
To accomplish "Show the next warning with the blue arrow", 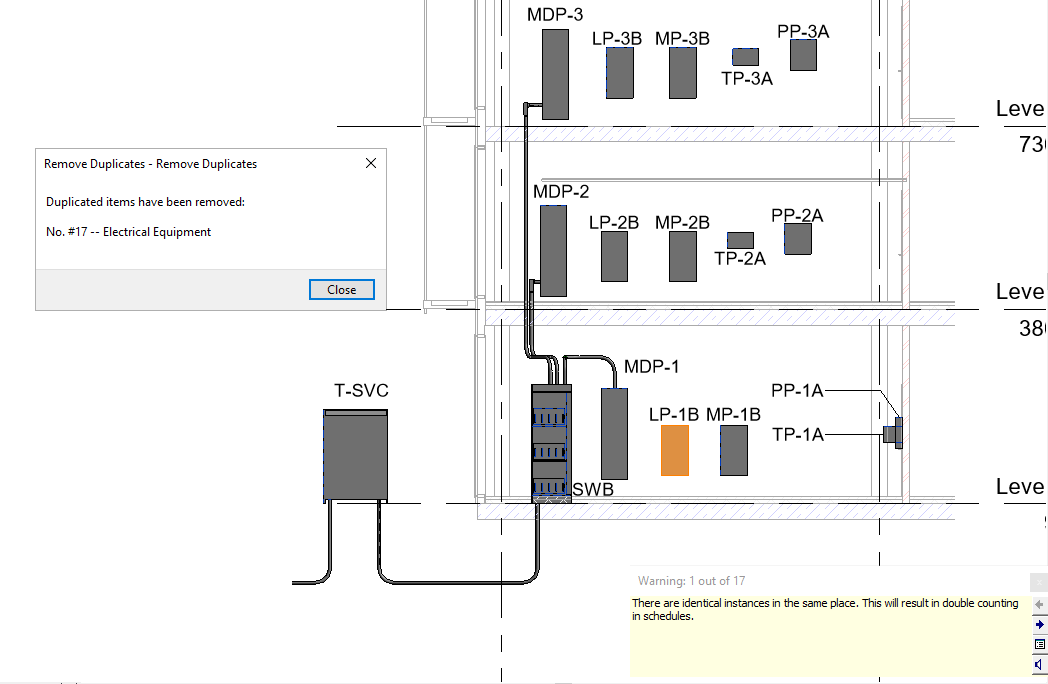I will point(1039,624).
